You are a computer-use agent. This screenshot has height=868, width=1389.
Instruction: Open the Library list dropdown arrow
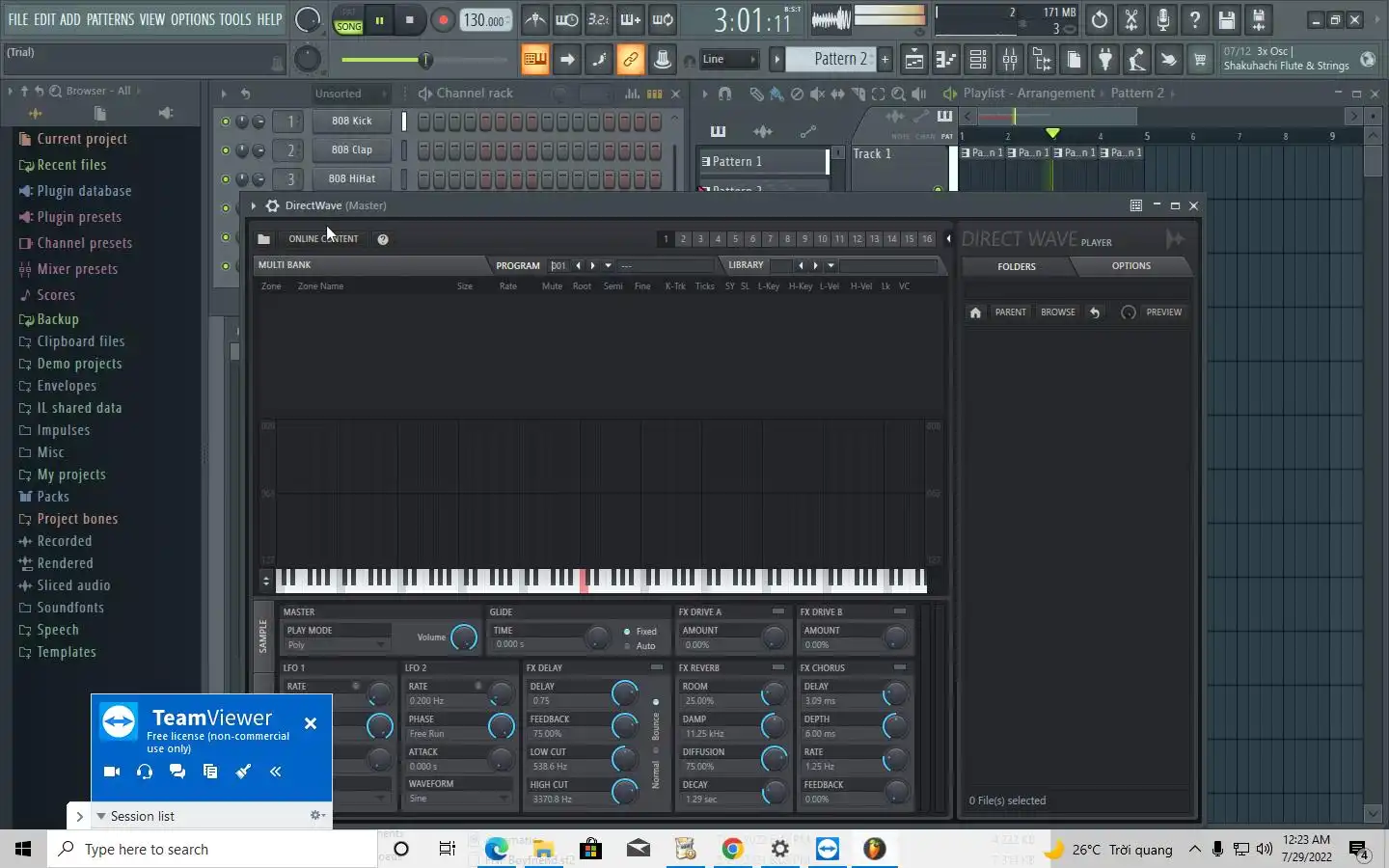point(831,265)
